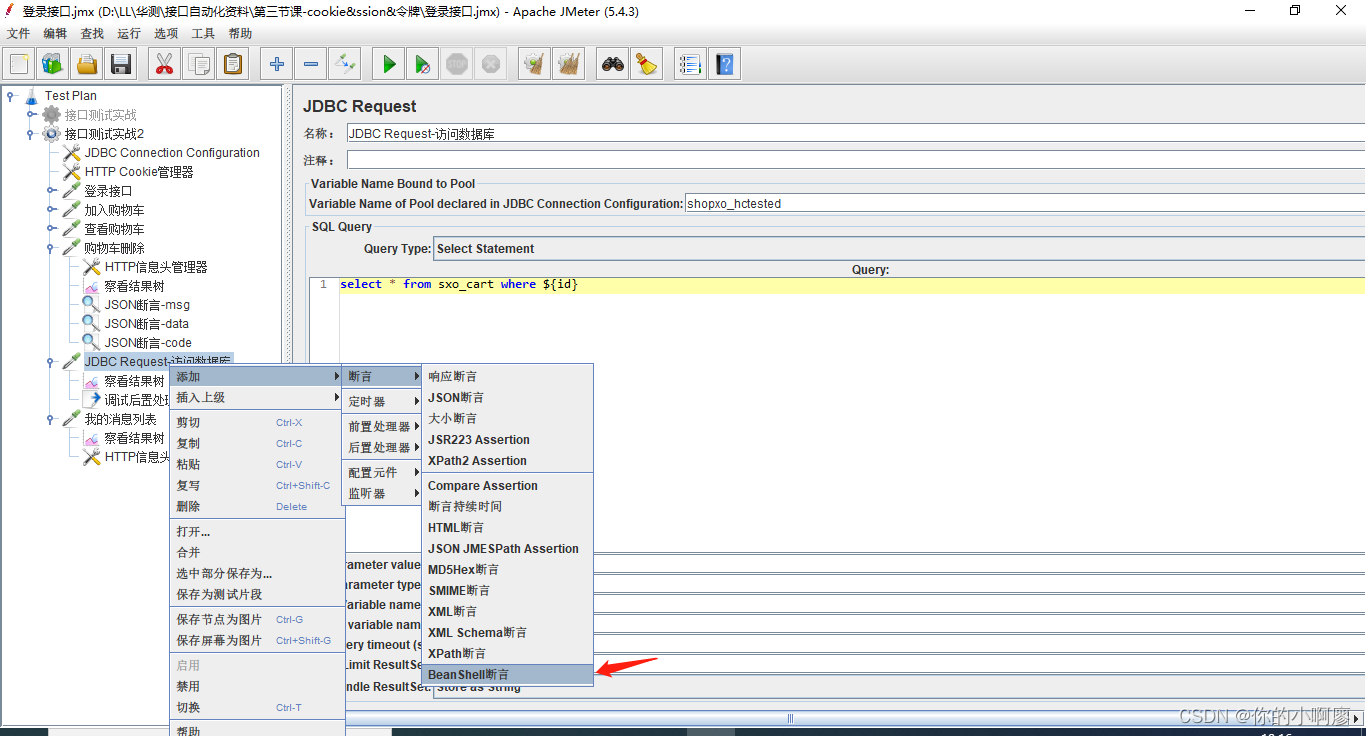Open the 文件 menu
The width and height of the screenshot is (1366, 736).
click(18, 33)
